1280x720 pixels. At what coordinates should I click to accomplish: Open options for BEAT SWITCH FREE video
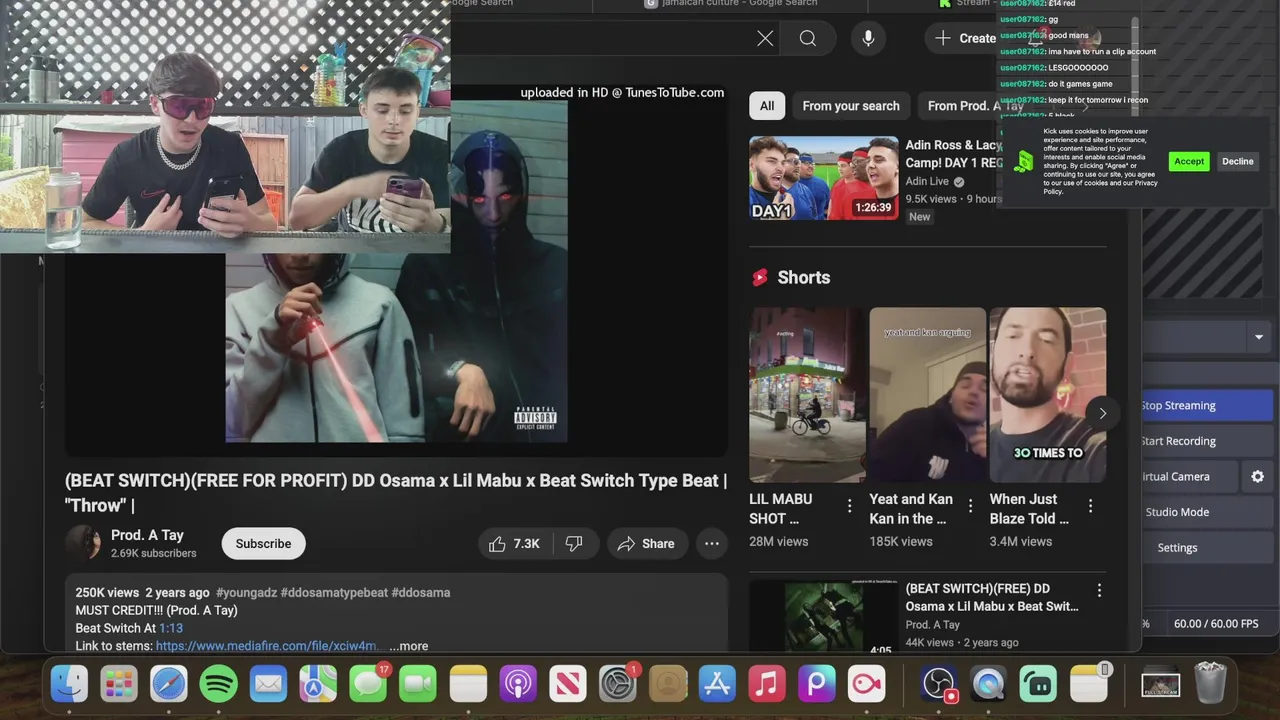coord(1099,590)
